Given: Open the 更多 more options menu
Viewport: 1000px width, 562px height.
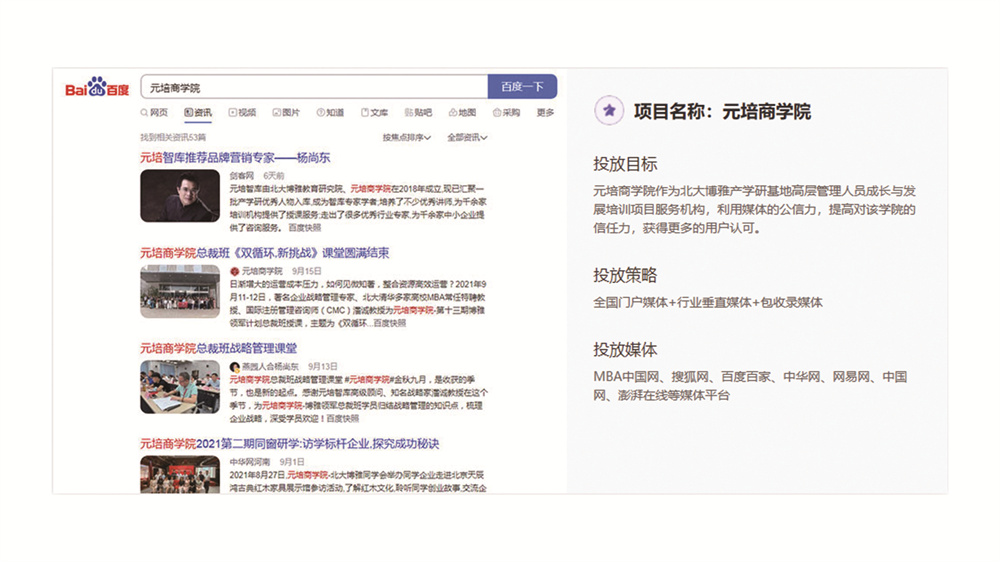Looking at the screenshot, I should click(x=545, y=113).
